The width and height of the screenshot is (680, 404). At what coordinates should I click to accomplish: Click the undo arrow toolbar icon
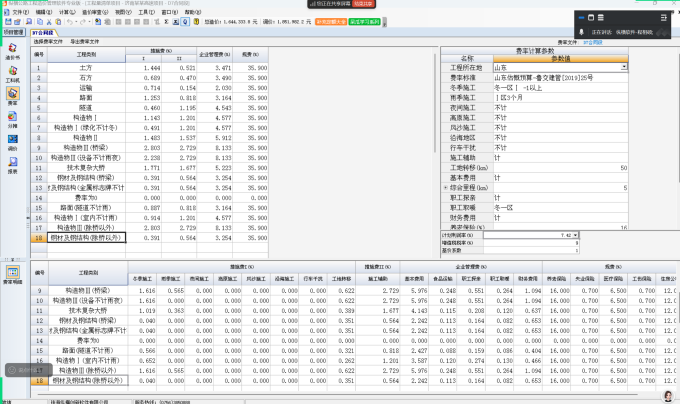pyautogui.click(x=69, y=22)
